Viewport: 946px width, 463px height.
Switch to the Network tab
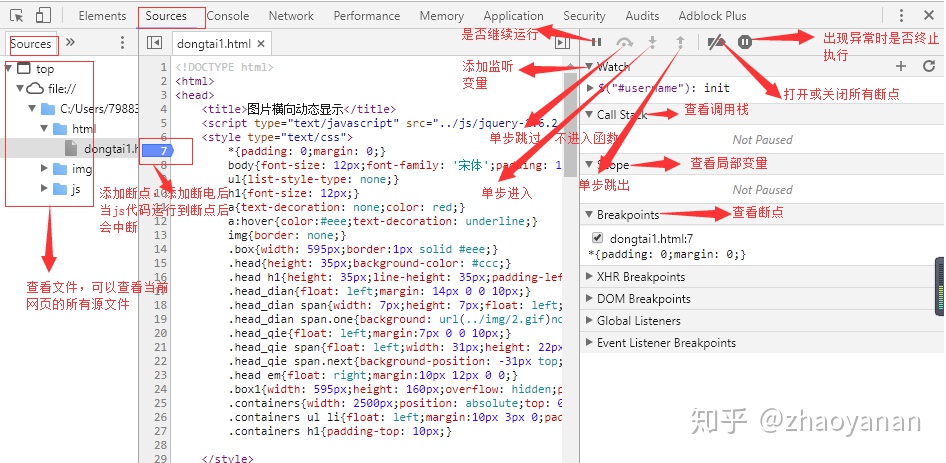(291, 16)
